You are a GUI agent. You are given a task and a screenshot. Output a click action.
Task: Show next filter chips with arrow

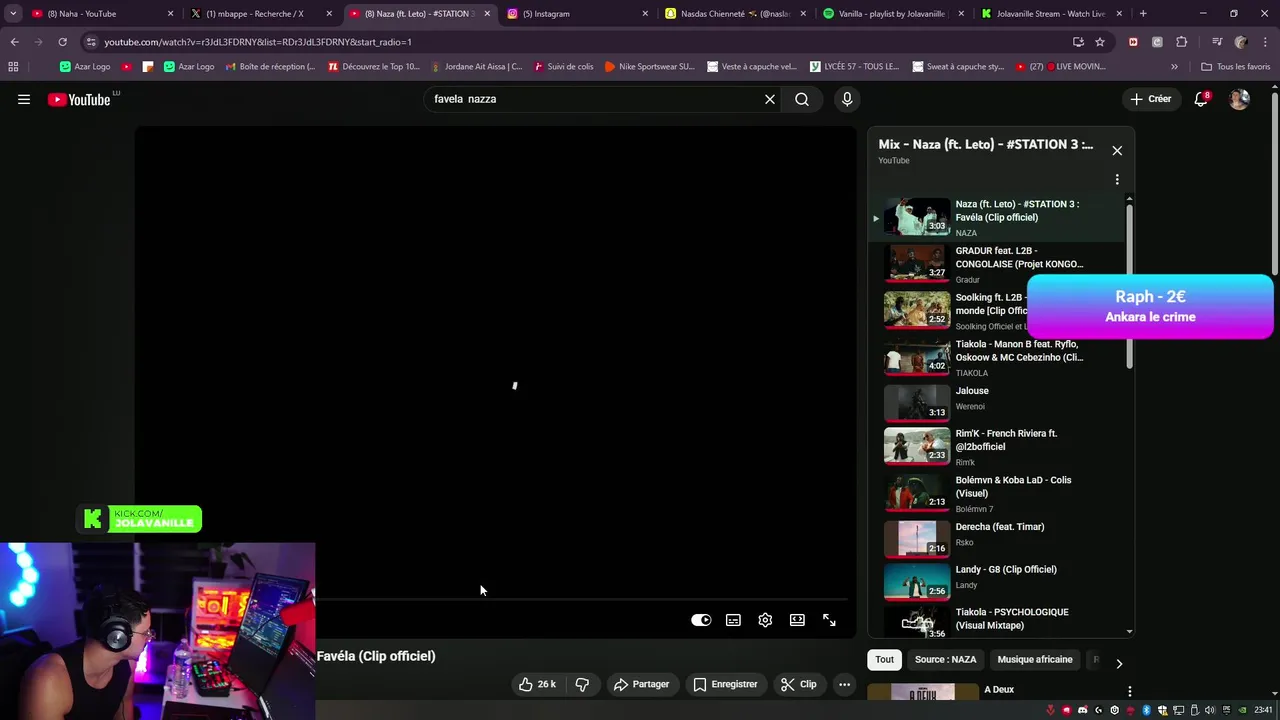tap(1119, 663)
